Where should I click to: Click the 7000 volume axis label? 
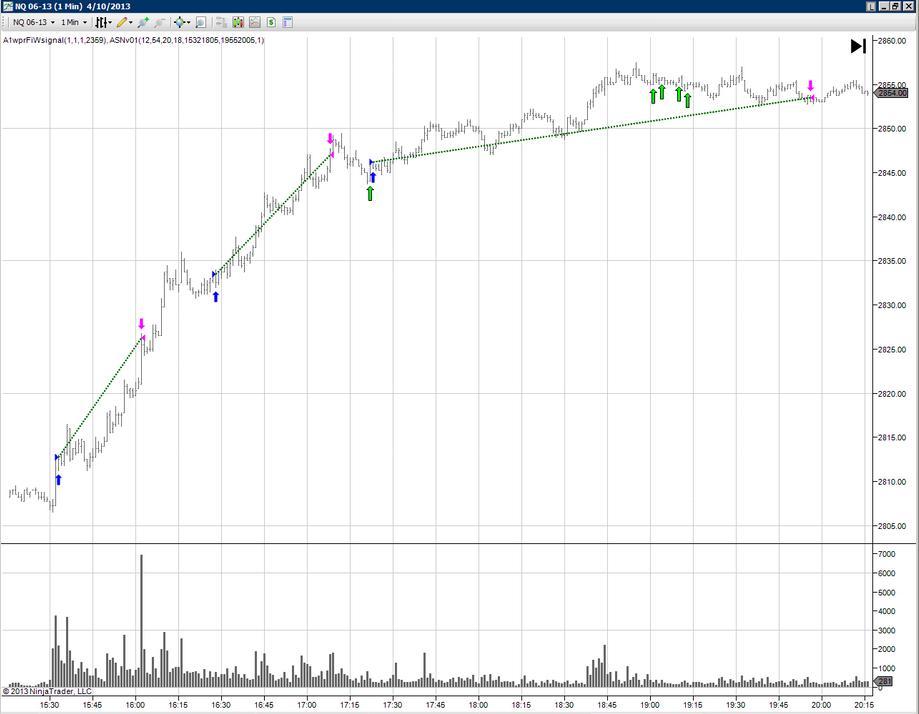tap(886, 554)
